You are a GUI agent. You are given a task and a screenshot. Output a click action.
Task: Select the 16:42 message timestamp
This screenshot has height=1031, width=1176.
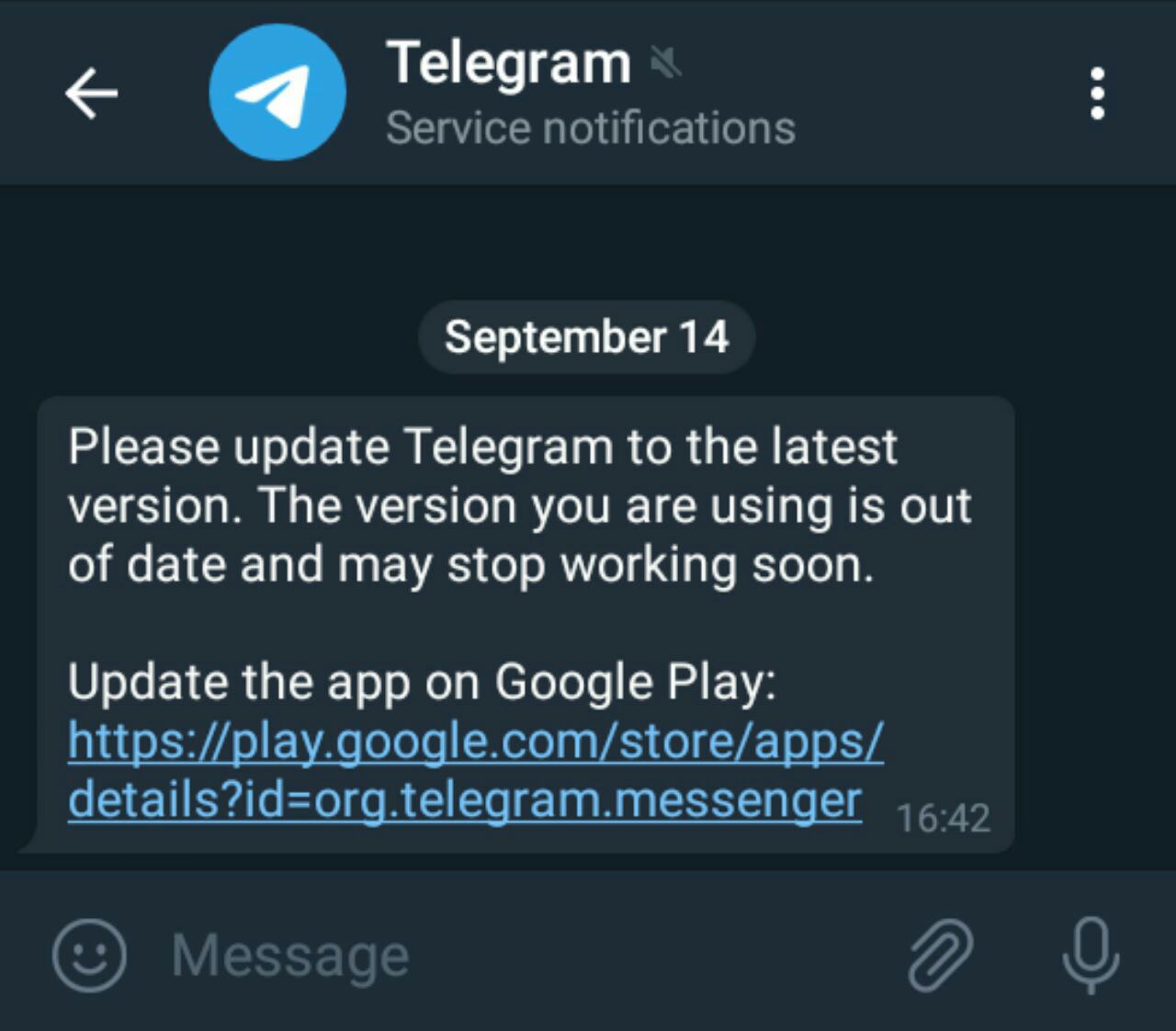pyautogui.click(x=943, y=818)
